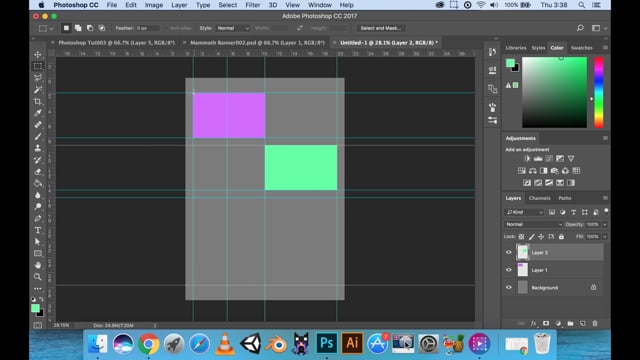Click the Feather input field
640x360 pixels.
[148, 28]
